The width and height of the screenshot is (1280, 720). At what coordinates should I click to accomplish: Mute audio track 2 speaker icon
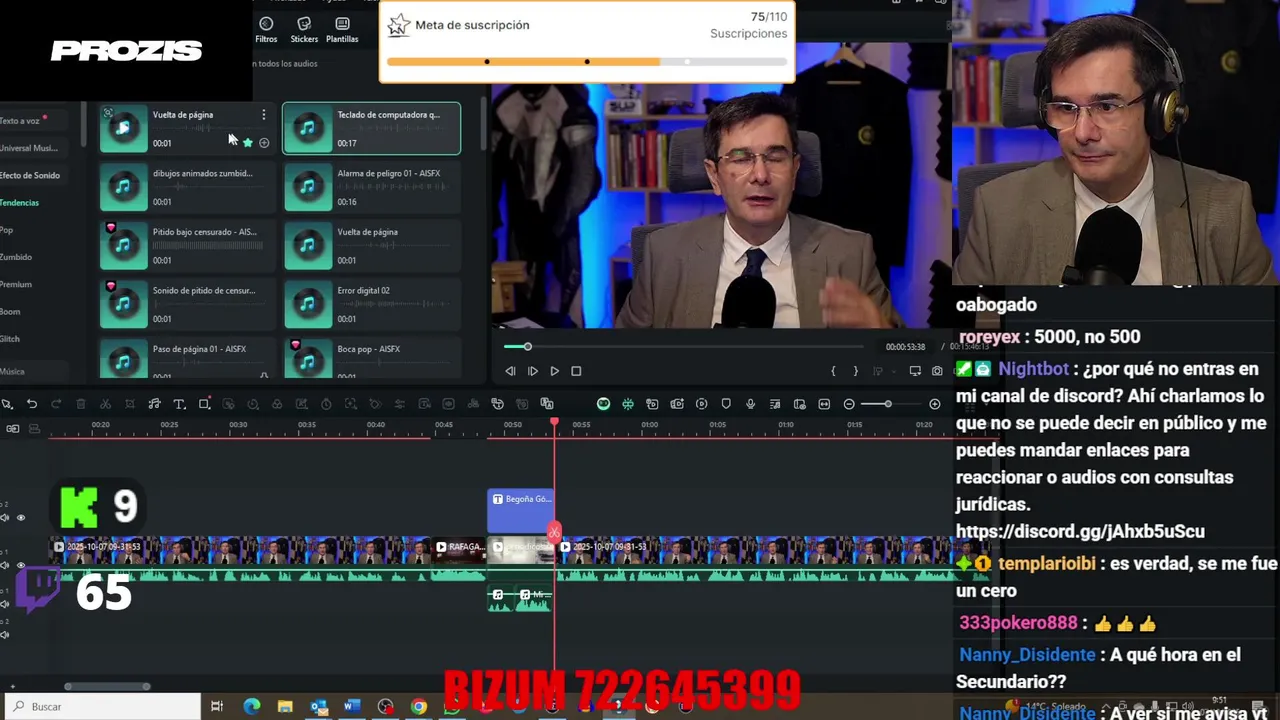5,635
